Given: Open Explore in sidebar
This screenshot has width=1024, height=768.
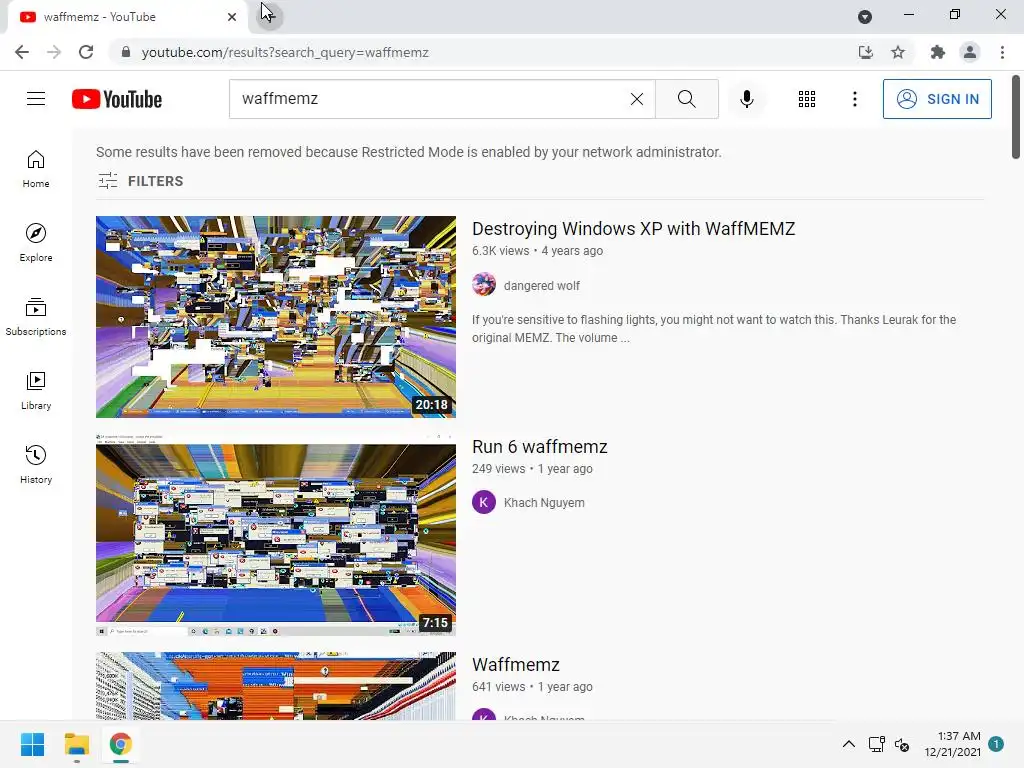Looking at the screenshot, I should [x=36, y=242].
